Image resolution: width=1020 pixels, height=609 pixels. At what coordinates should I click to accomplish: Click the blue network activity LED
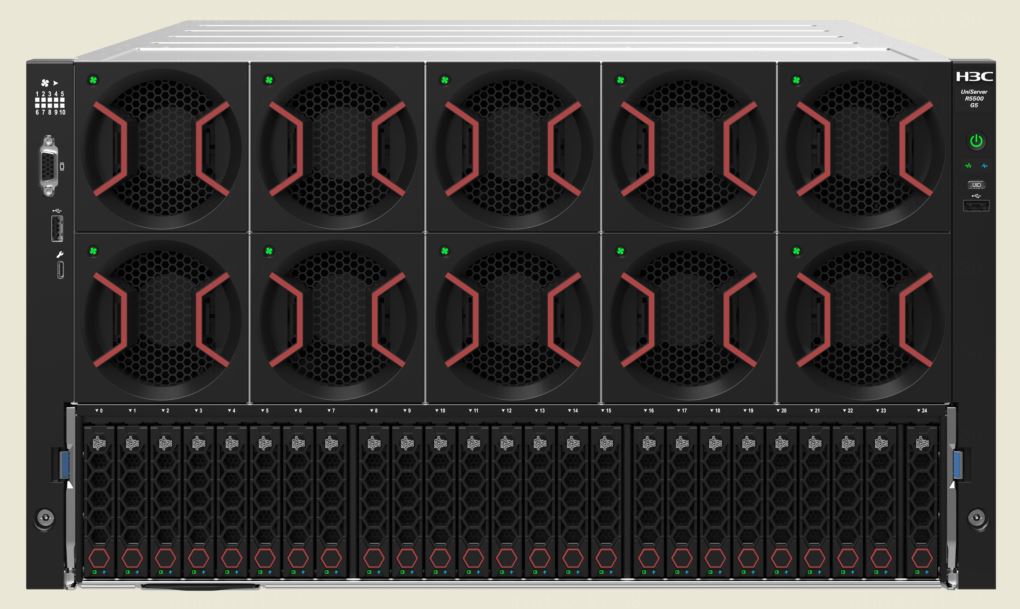click(984, 166)
